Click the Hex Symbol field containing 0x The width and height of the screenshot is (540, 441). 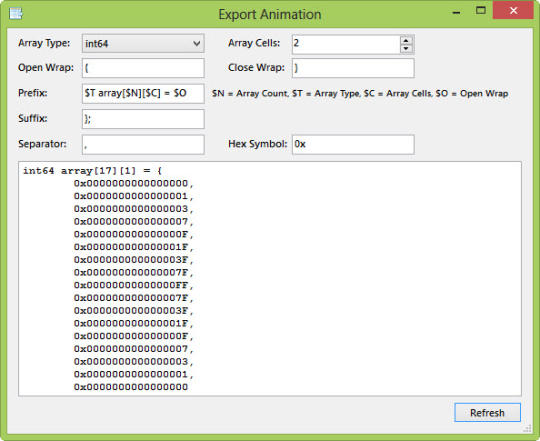click(353, 144)
